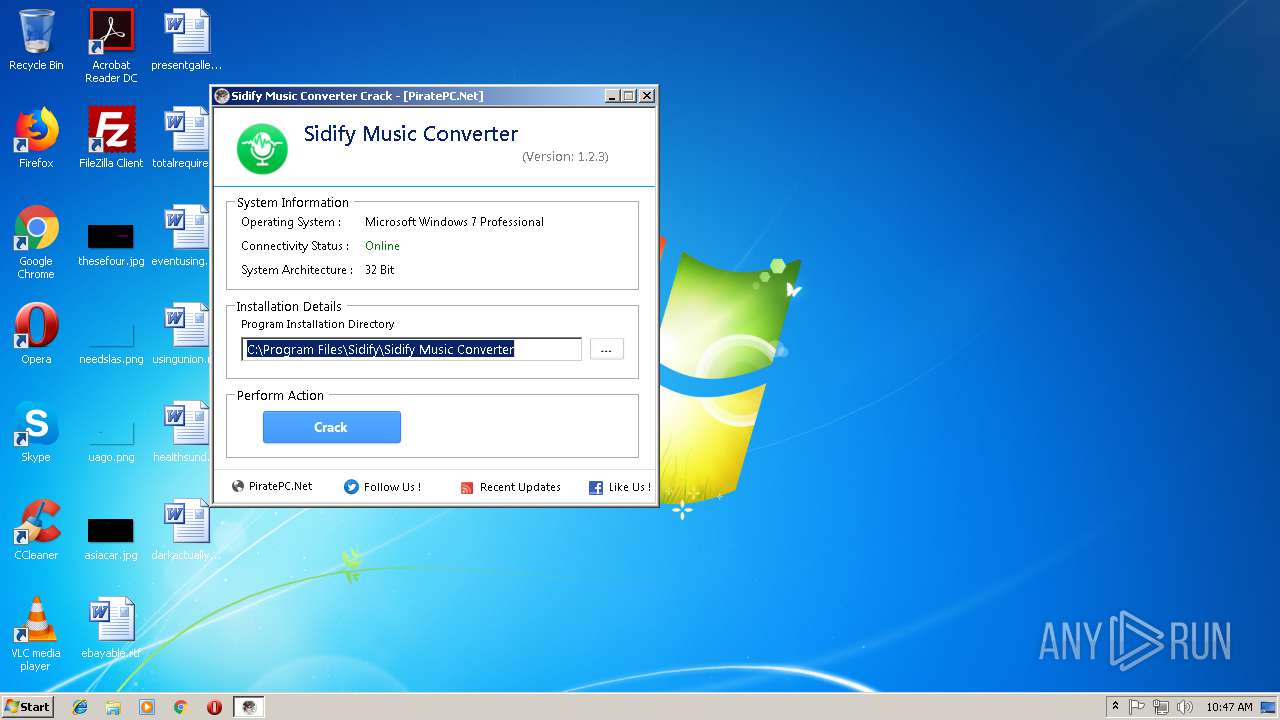This screenshot has width=1280, height=720.
Task: Open Google Chrome from the taskbar
Action: (181, 707)
